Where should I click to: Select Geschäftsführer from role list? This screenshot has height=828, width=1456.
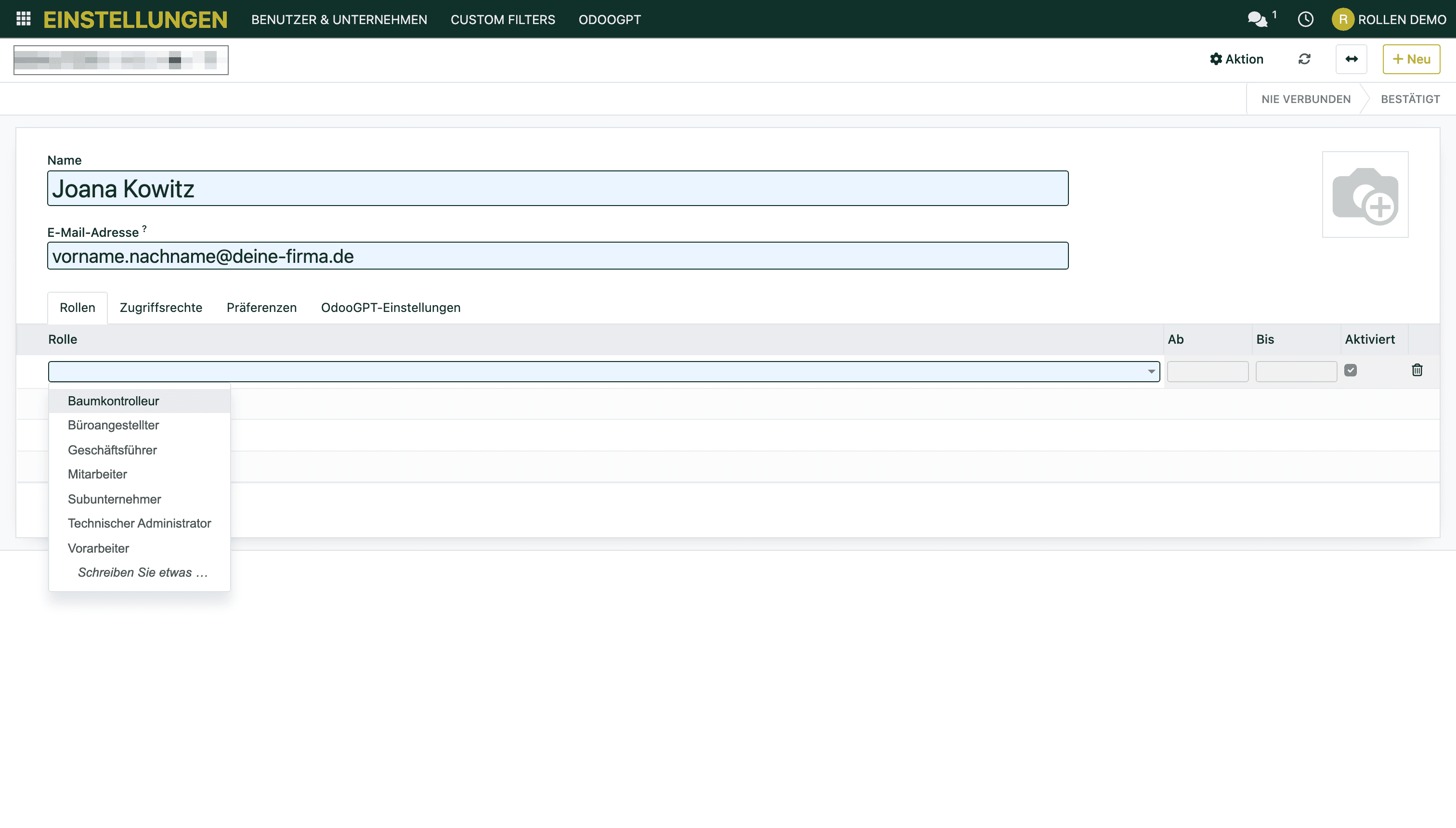click(139, 450)
